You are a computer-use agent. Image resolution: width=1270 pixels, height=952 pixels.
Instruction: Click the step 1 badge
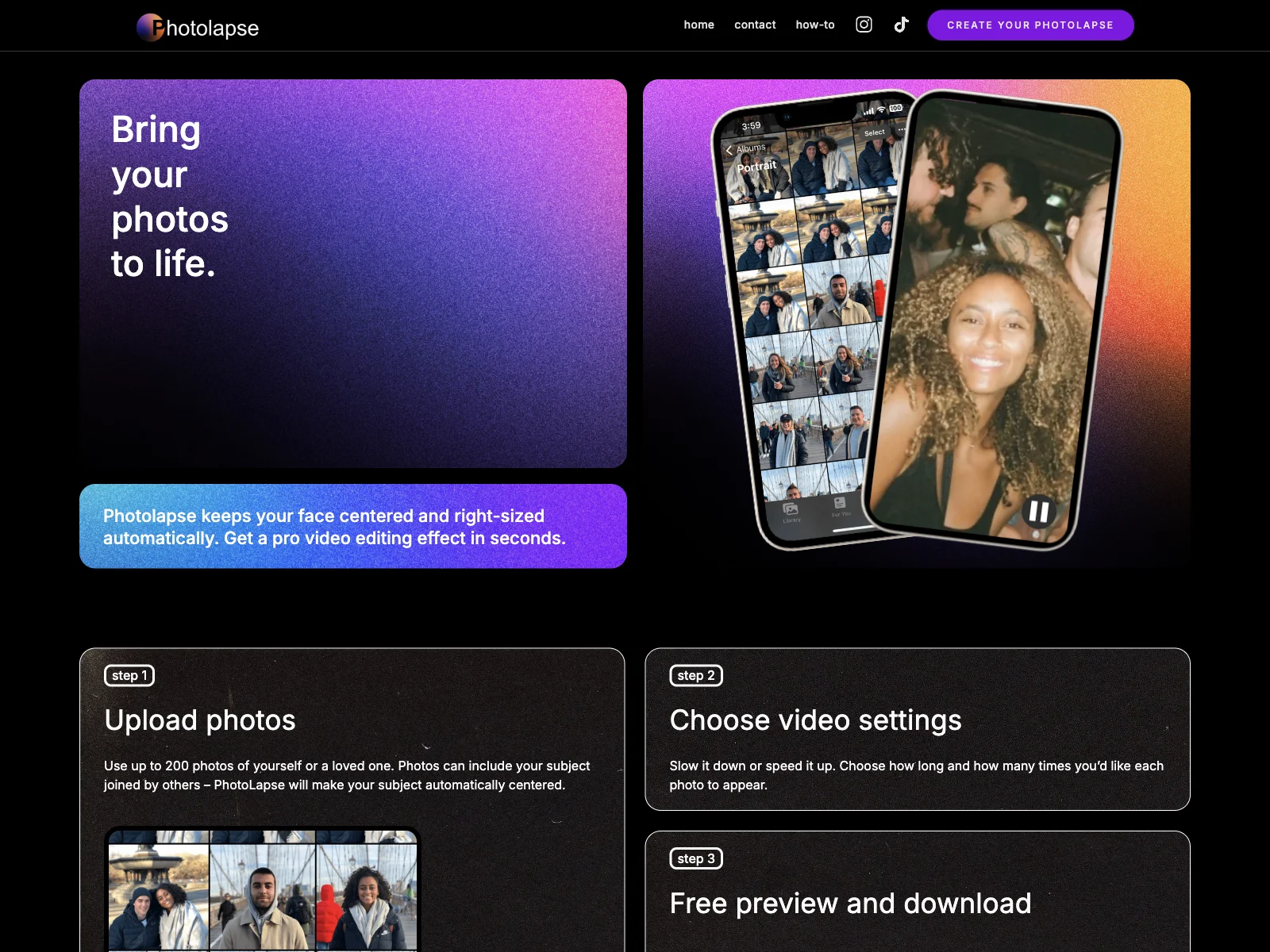click(129, 675)
